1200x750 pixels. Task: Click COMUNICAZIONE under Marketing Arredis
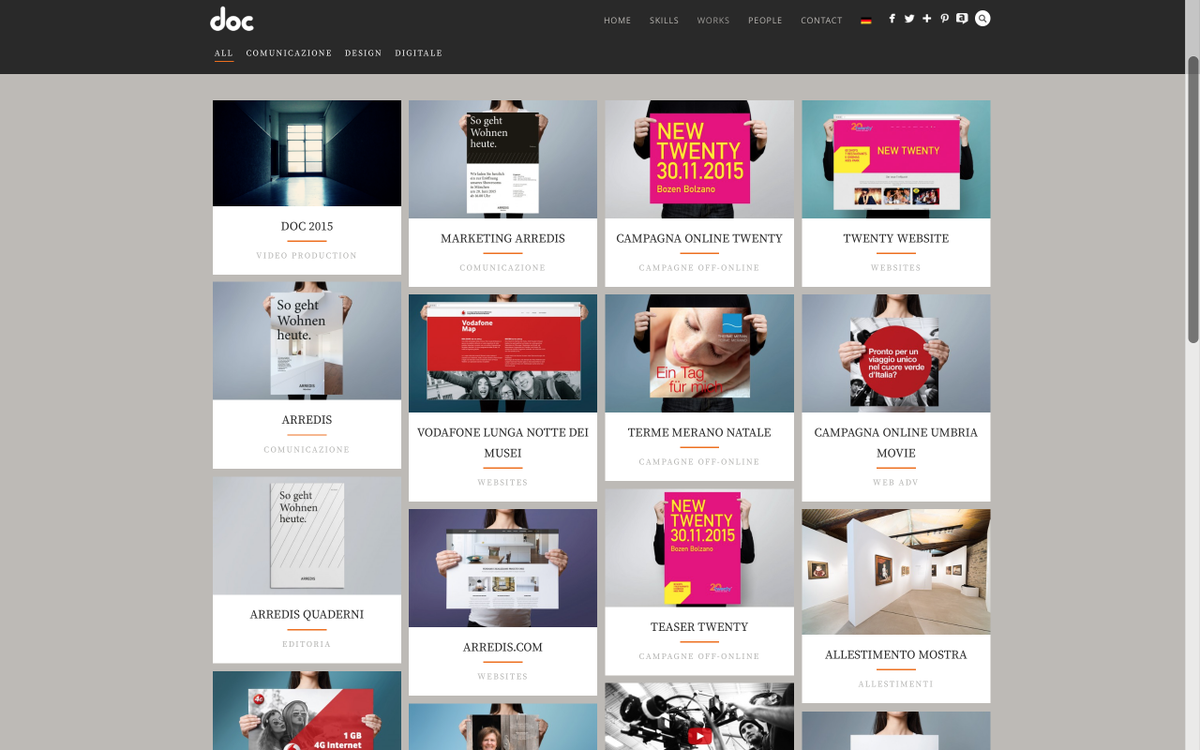point(503,268)
